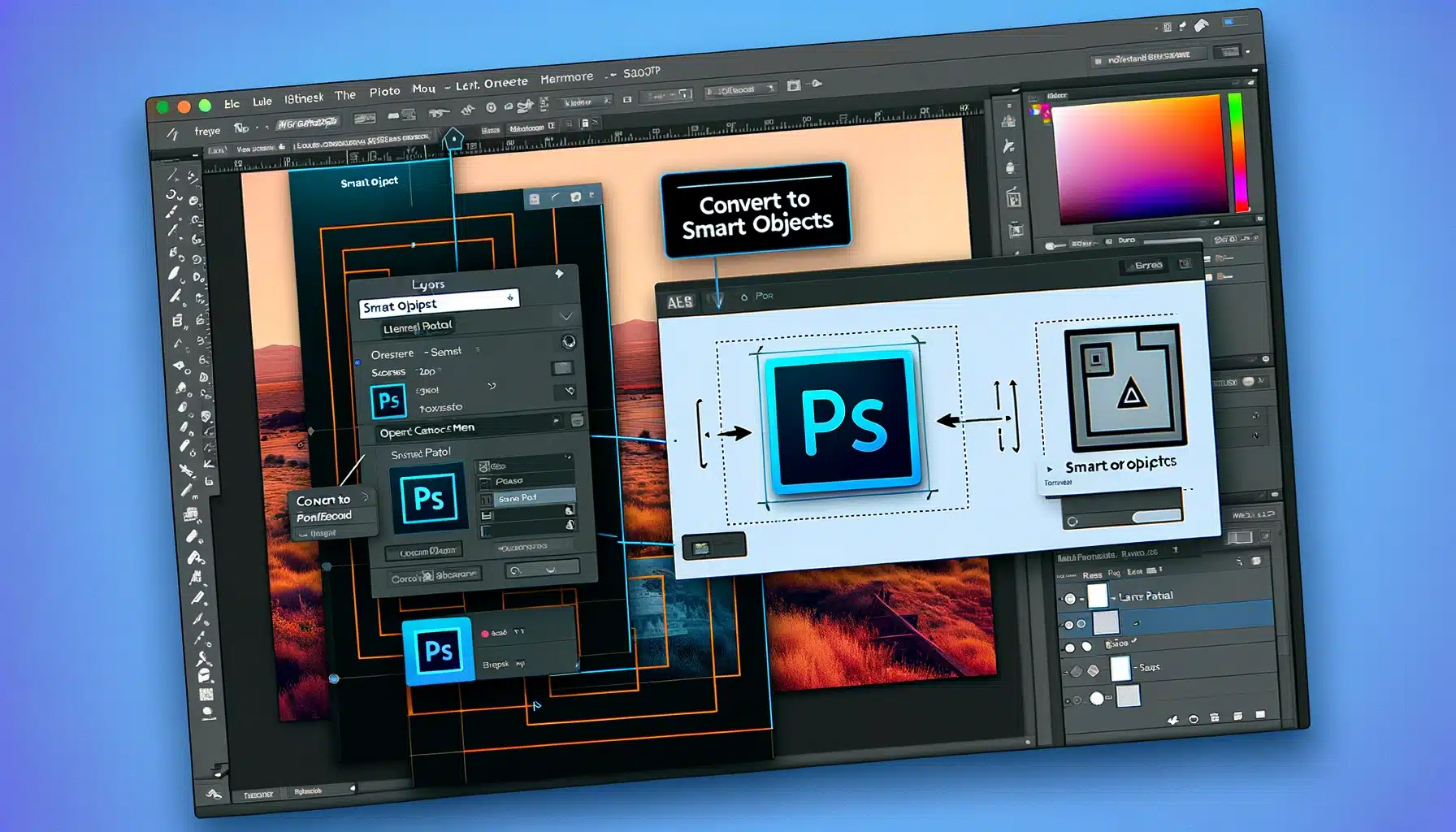1456x832 pixels.
Task: Open the Photo menu in the menu bar
Action: click(x=386, y=91)
